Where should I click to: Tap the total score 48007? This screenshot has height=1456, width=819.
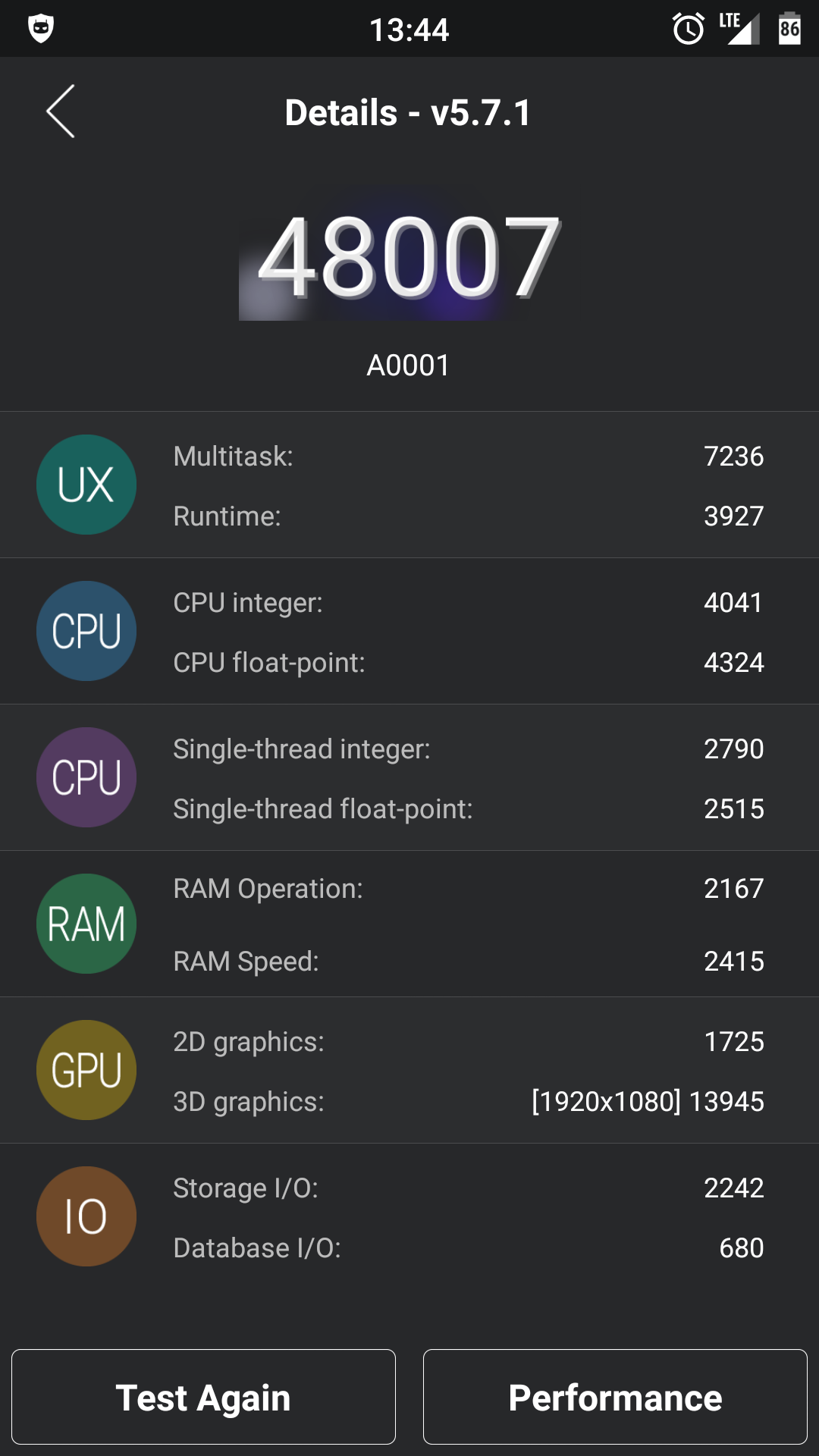click(x=409, y=258)
